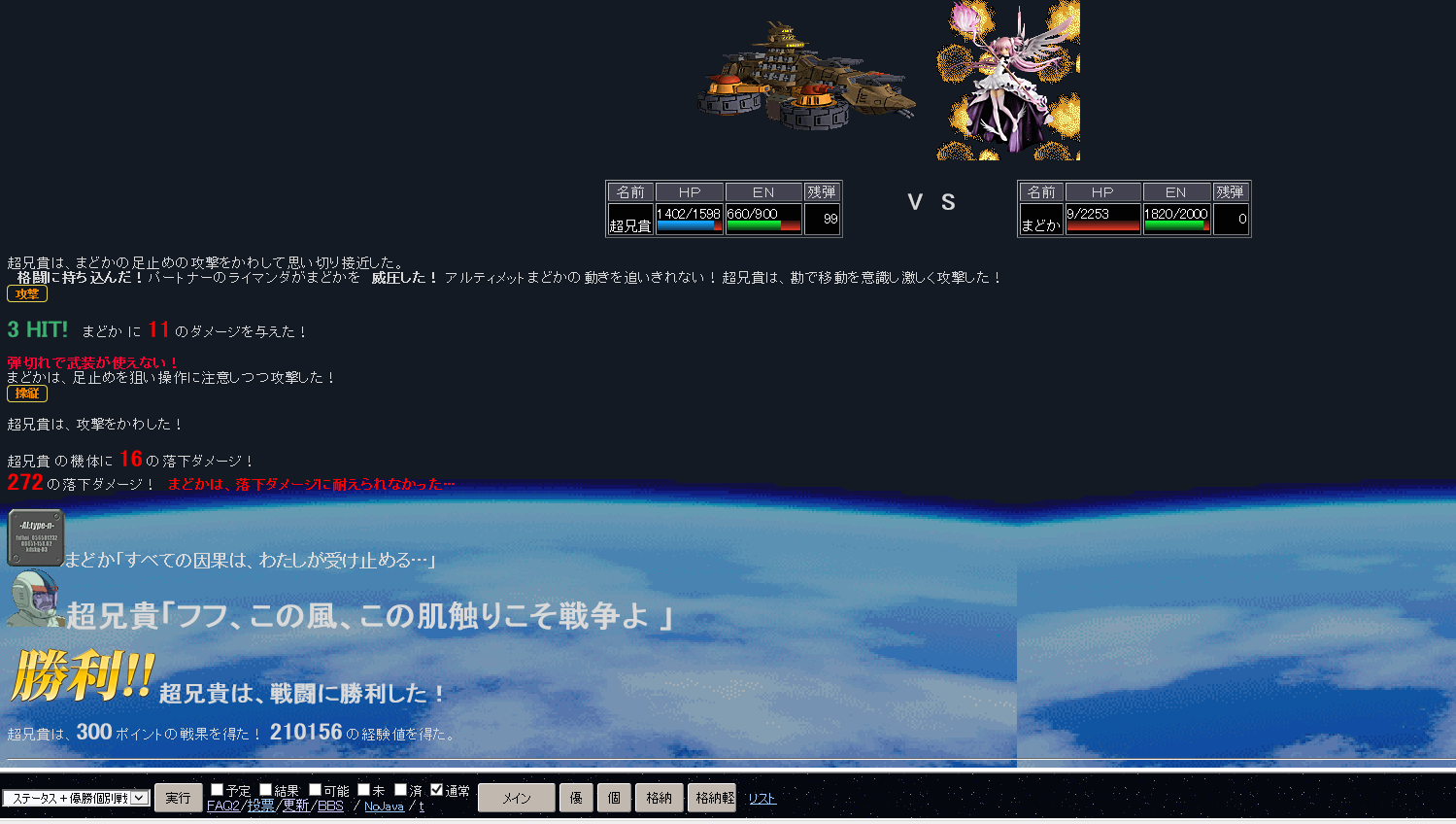Viewport: 1456px width, 824px height.
Task: Click the AI type-n chip icon
Action: pos(36,537)
